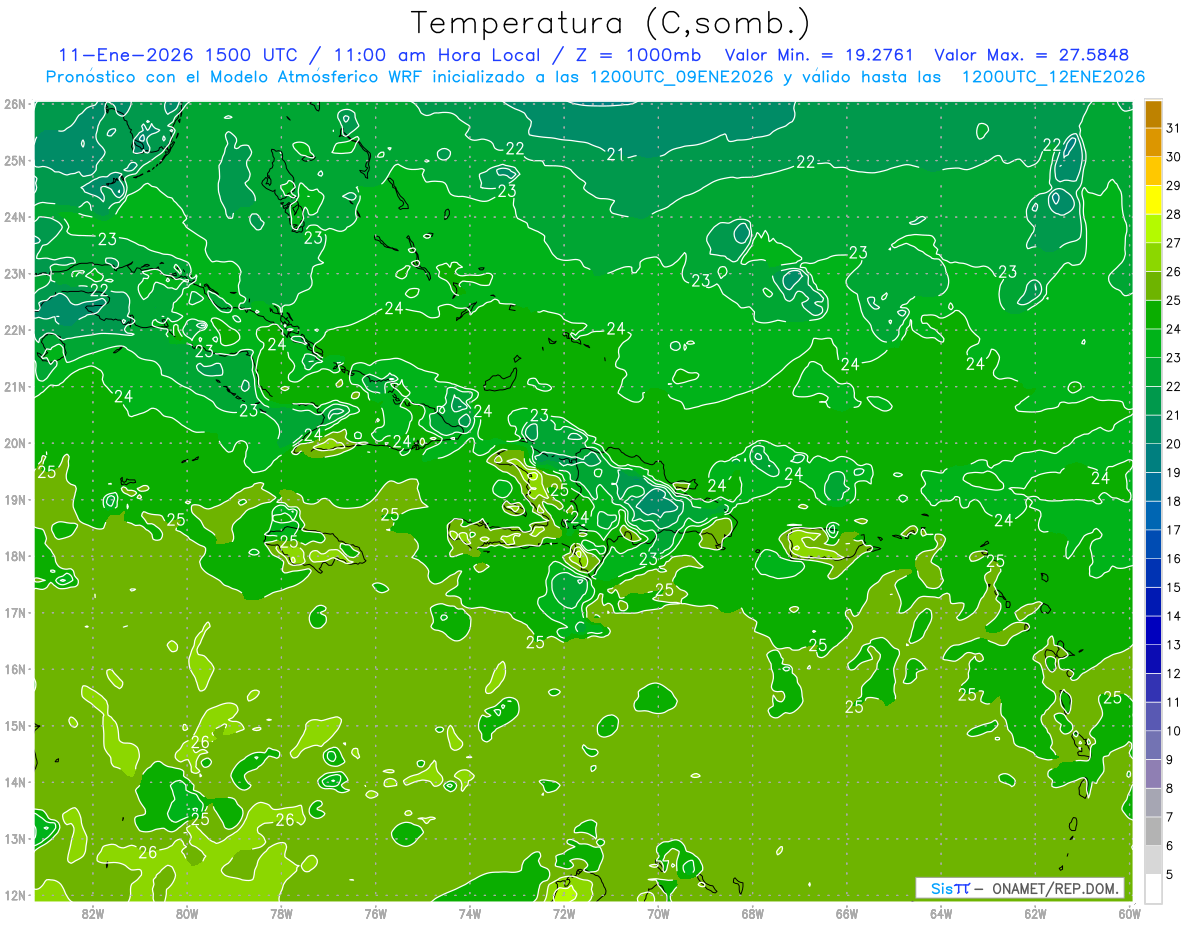Click the "31" value on the color legend
Image resolution: width=1200 pixels, height=927 pixels.
coord(1174,128)
